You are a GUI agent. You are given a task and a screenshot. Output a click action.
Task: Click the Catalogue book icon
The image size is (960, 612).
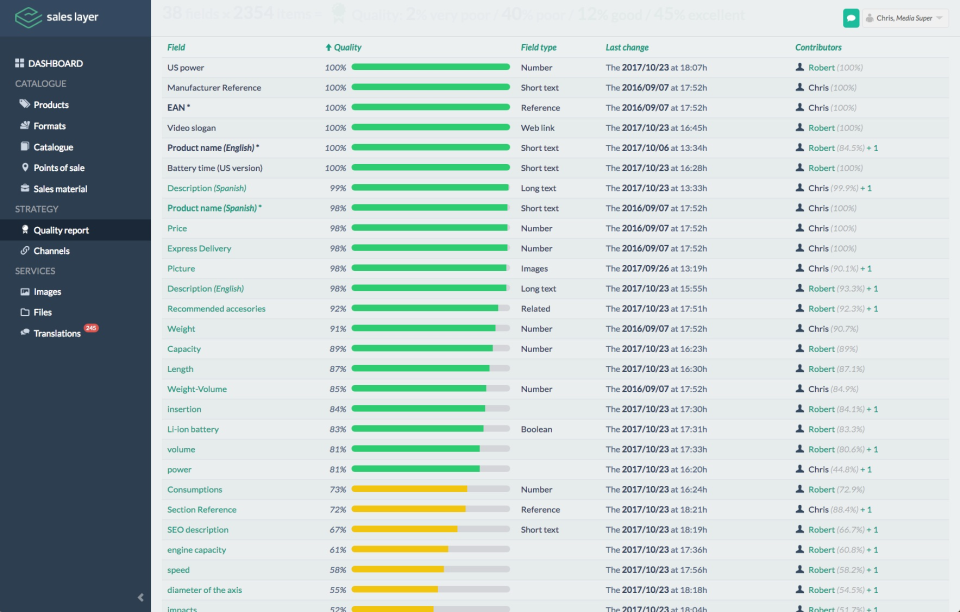click(x=25, y=146)
